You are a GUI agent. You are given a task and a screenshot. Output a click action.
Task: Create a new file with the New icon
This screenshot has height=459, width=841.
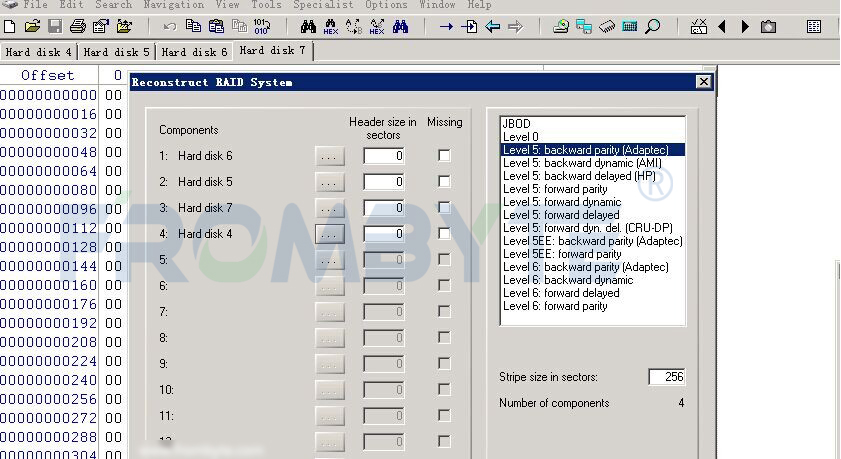pos(9,26)
